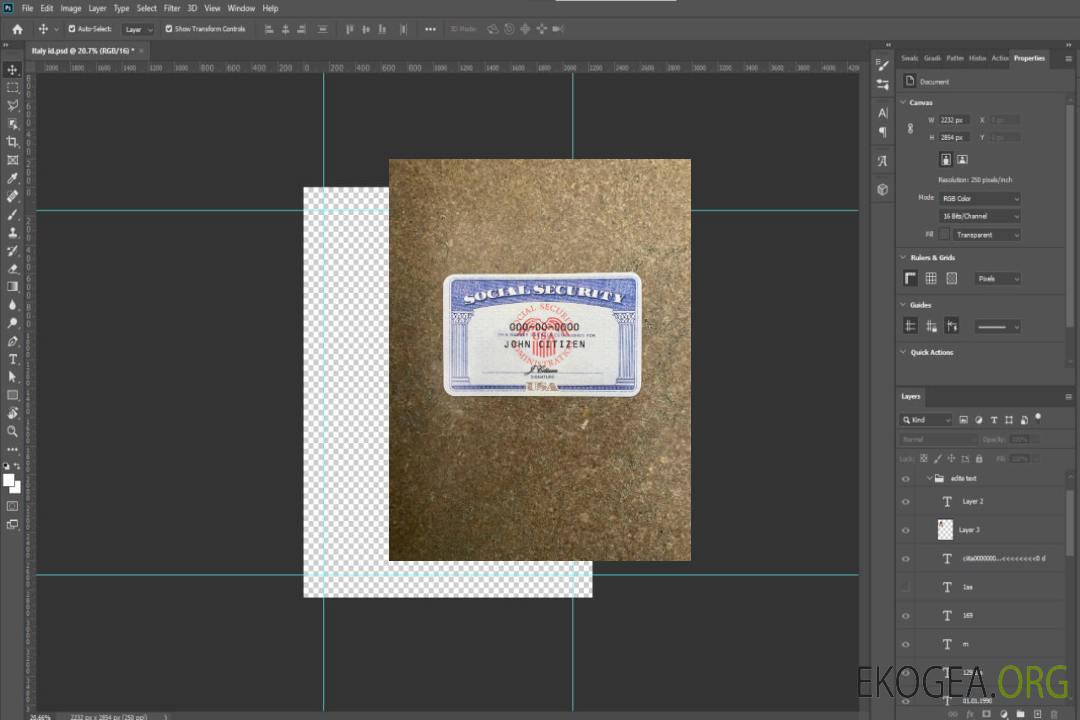
Task: Select the Crop tool in the toolbar
Action: tap(12, 142)
